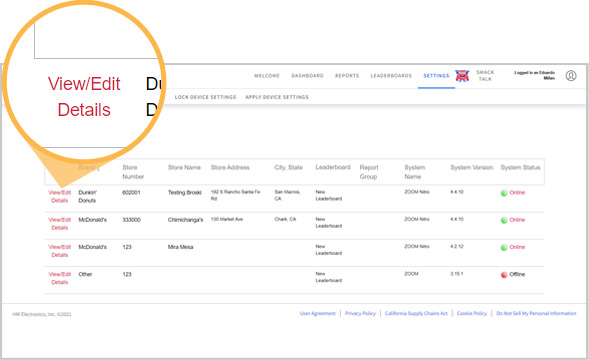Image resolution: width=589 pixels, height=360 pixels.
Task: Click Testing Broski store name
Action: (184, 193)
